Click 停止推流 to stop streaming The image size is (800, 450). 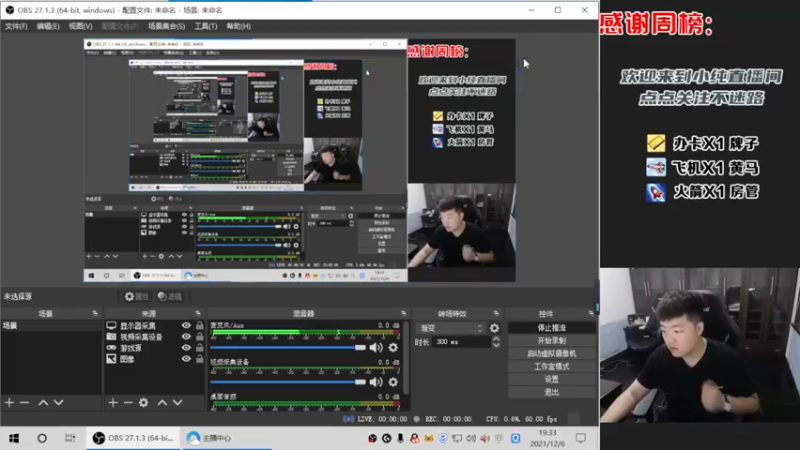pyautogui.click(x=552, y=328)
